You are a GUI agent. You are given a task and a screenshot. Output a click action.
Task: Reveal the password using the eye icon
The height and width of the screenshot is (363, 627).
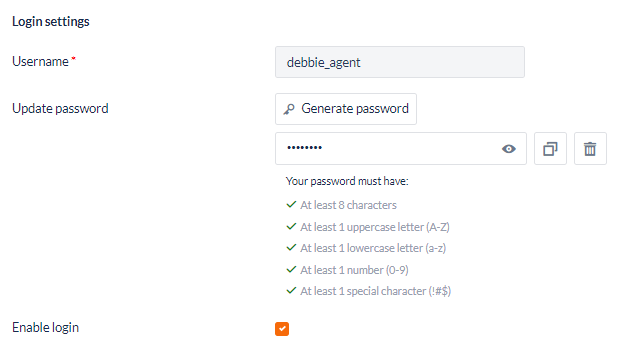click(509, 149)
